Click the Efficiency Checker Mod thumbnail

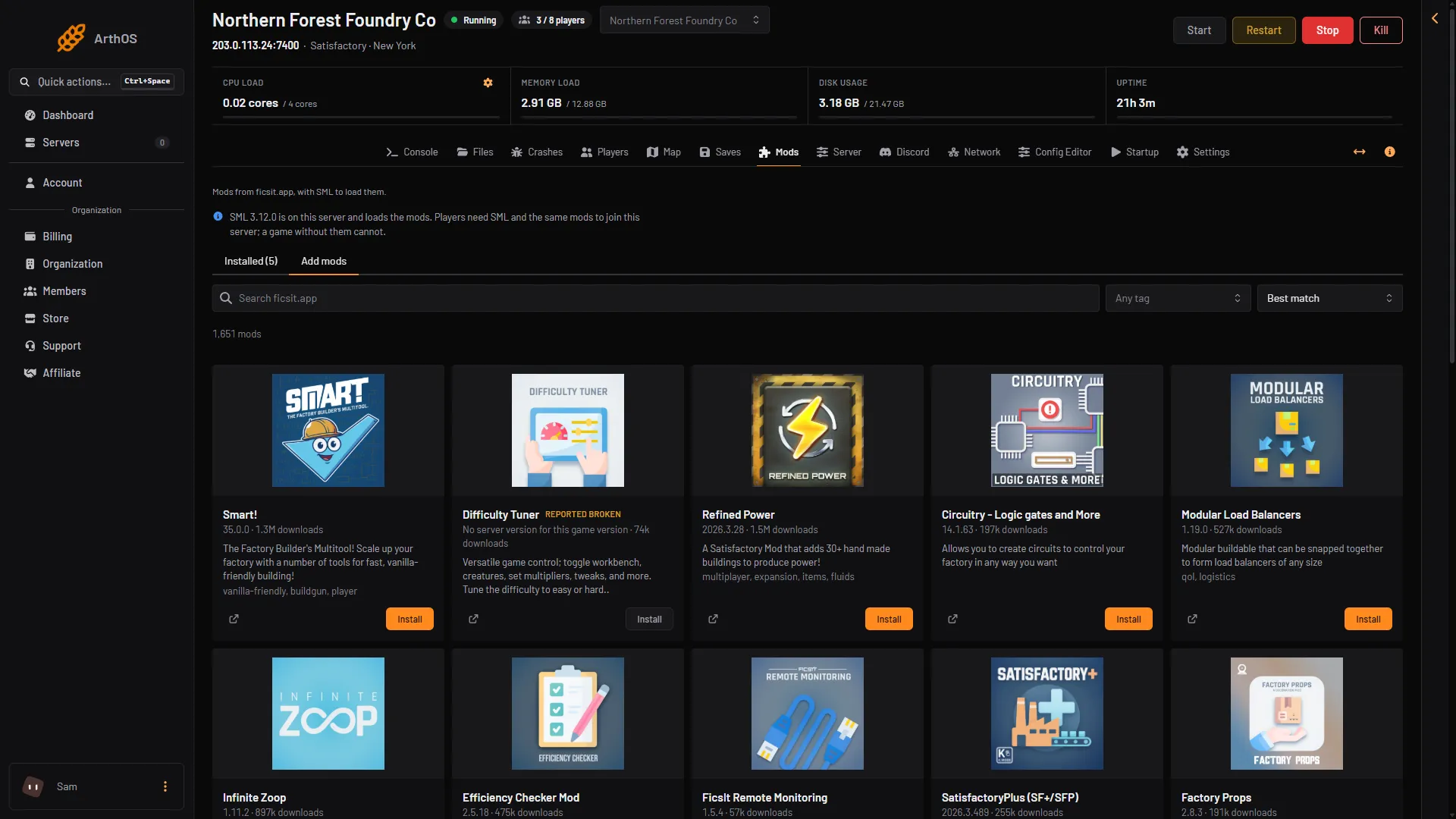pos(568,714)
